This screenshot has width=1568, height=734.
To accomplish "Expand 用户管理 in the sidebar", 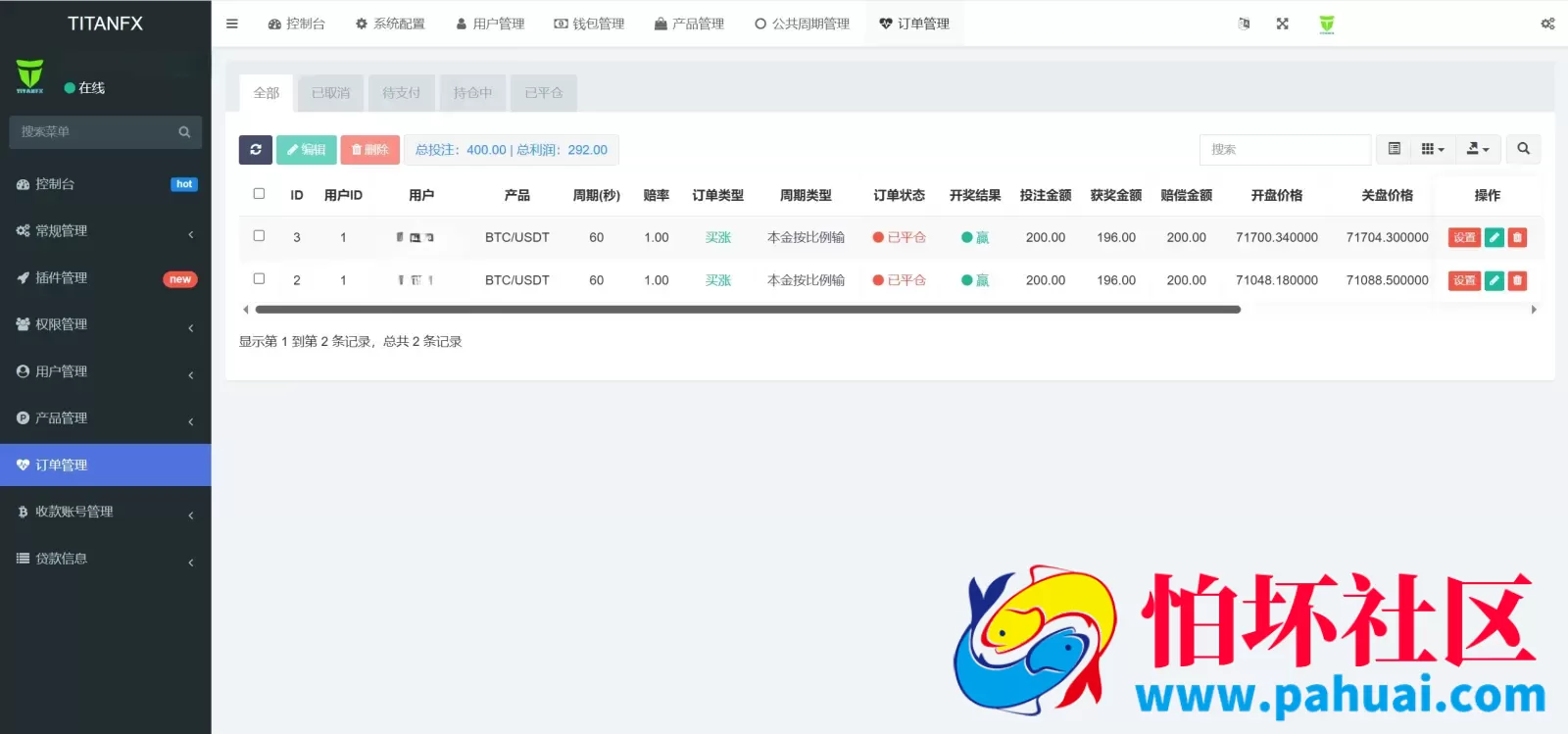I will pyautogui.click(x=106, y=371).
